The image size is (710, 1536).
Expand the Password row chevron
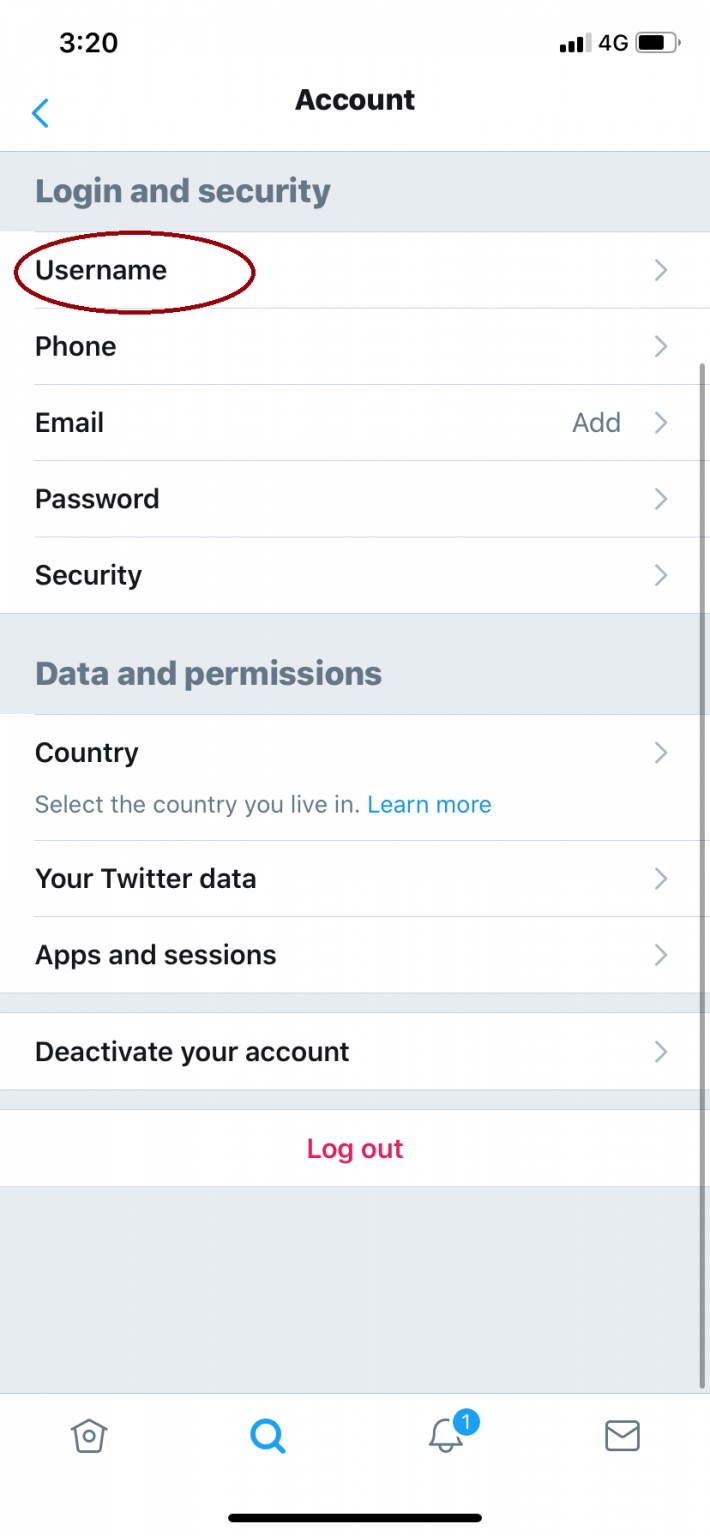[x=660, y=498]
